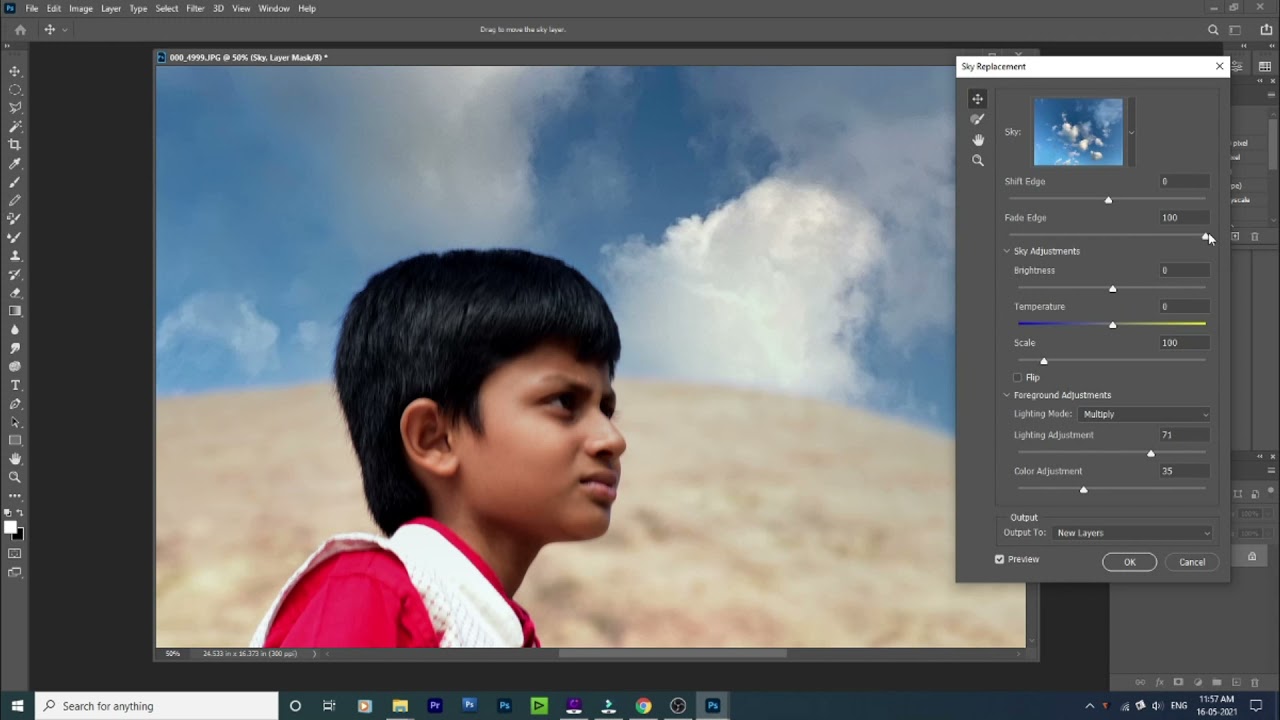Expand the status bar info arrow
Viewport: 1280px width, 720px height.
coord(314,653)
